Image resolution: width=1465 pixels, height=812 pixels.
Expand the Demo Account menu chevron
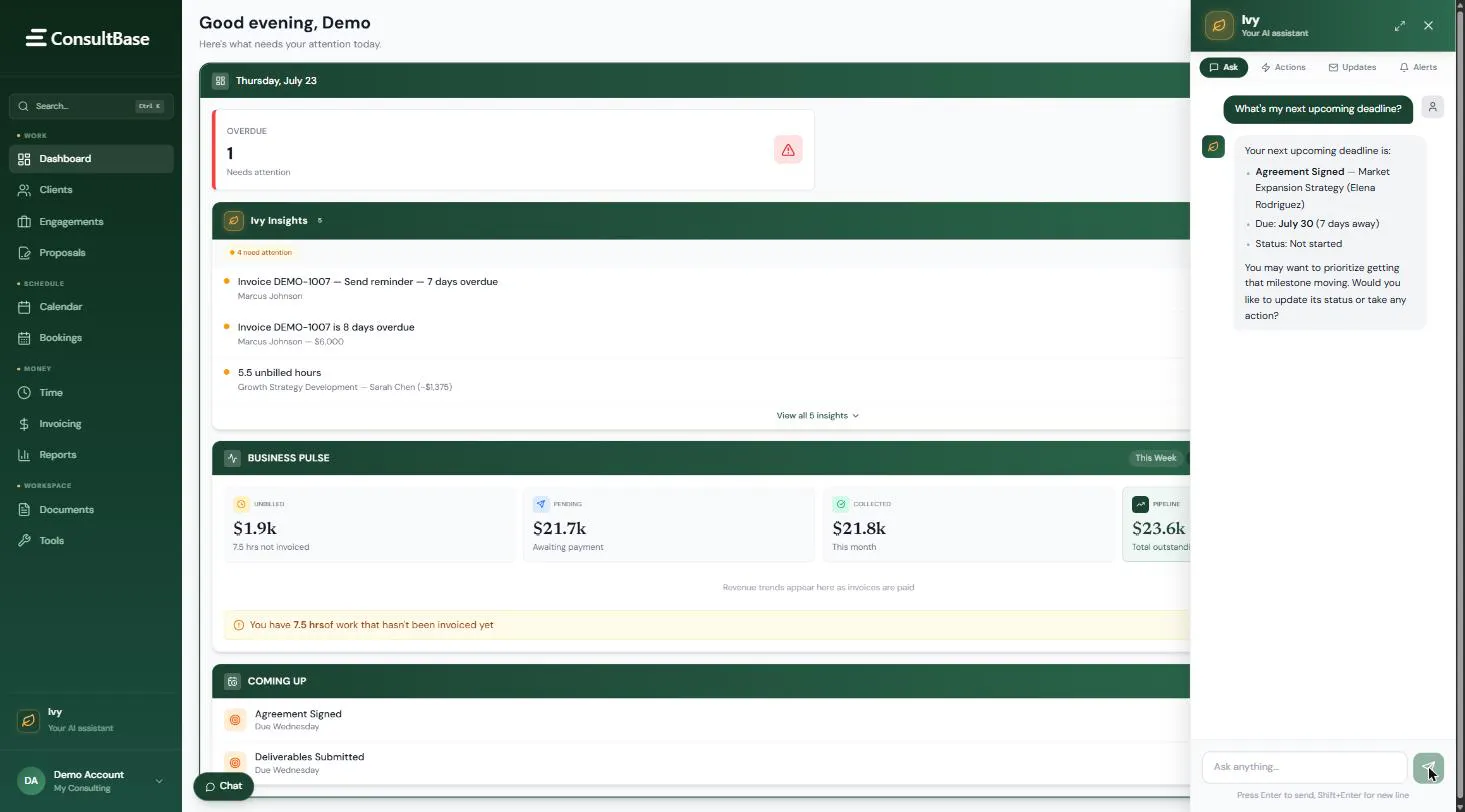tap(159, 781)
